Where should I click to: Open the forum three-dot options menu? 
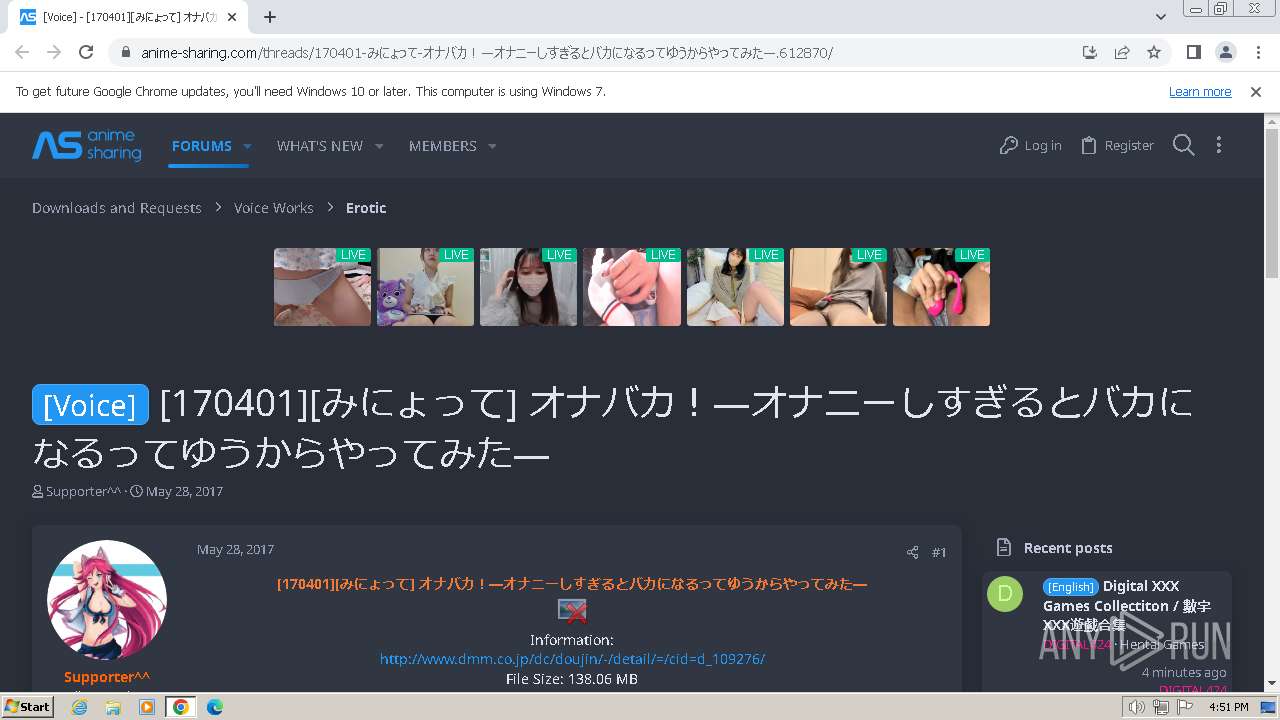tap(1218, 146)
